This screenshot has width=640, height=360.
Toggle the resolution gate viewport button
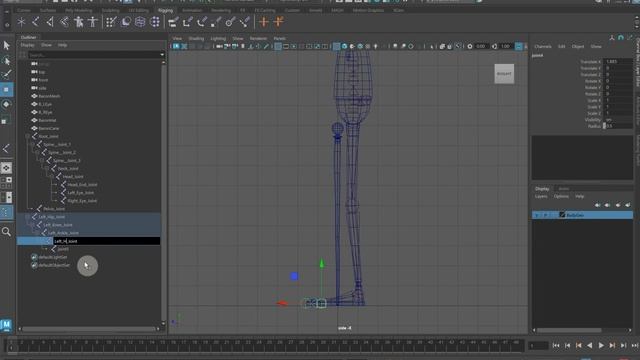[x=294, y=47]
